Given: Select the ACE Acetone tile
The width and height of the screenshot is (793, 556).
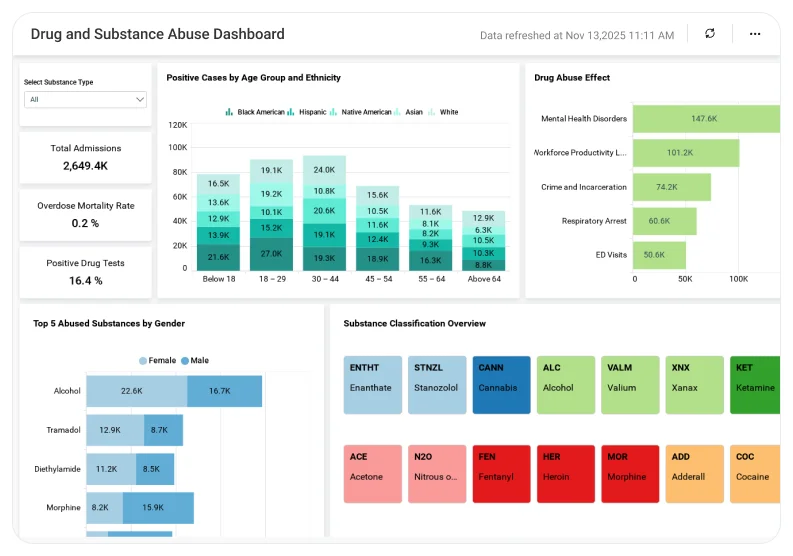Looking at the screenshot, I should click(x=373, y=474).
